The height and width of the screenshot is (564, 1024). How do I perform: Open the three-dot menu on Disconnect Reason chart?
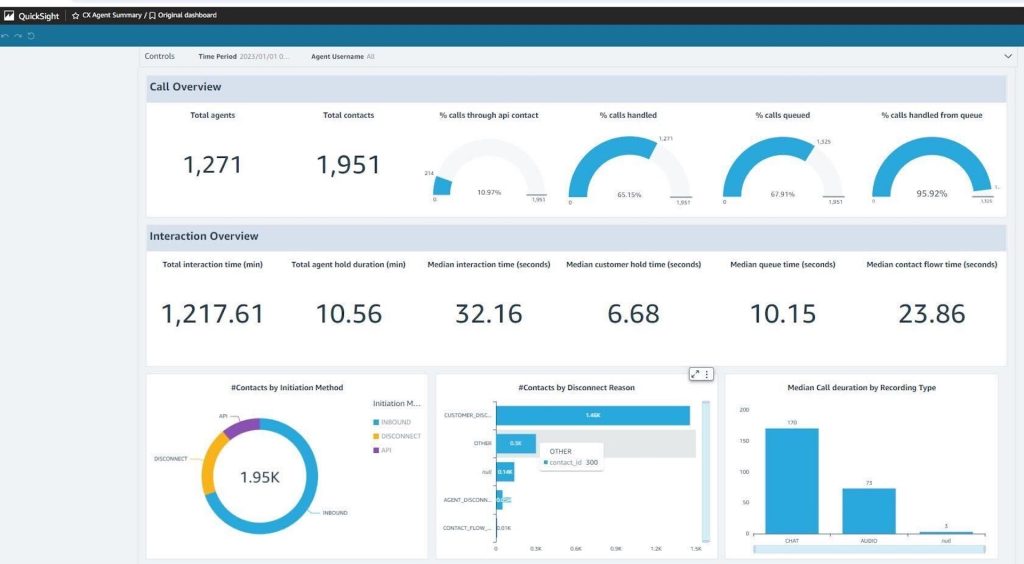tap(707, 374)
